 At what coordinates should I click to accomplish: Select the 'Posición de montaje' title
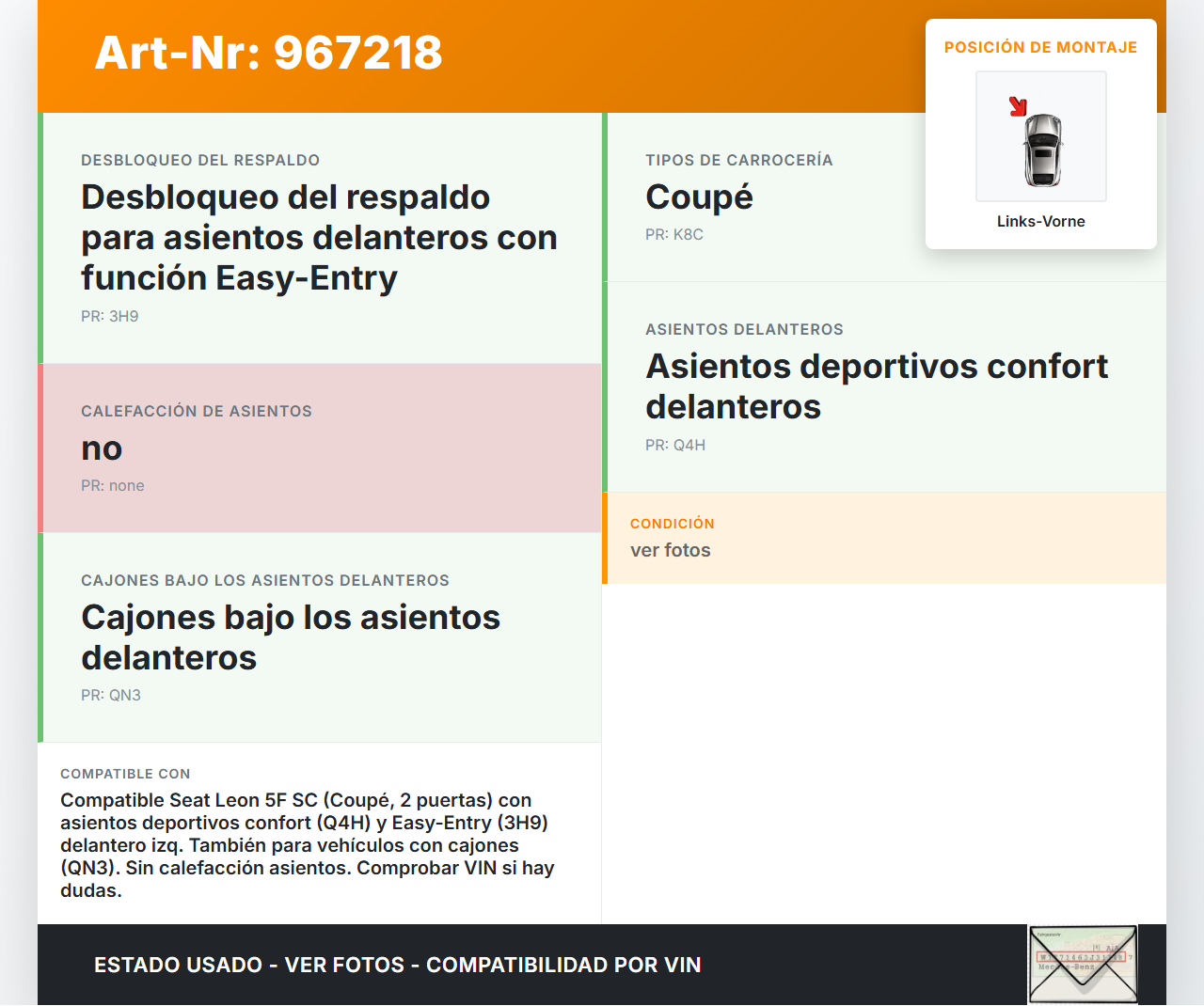(1040, 47)
